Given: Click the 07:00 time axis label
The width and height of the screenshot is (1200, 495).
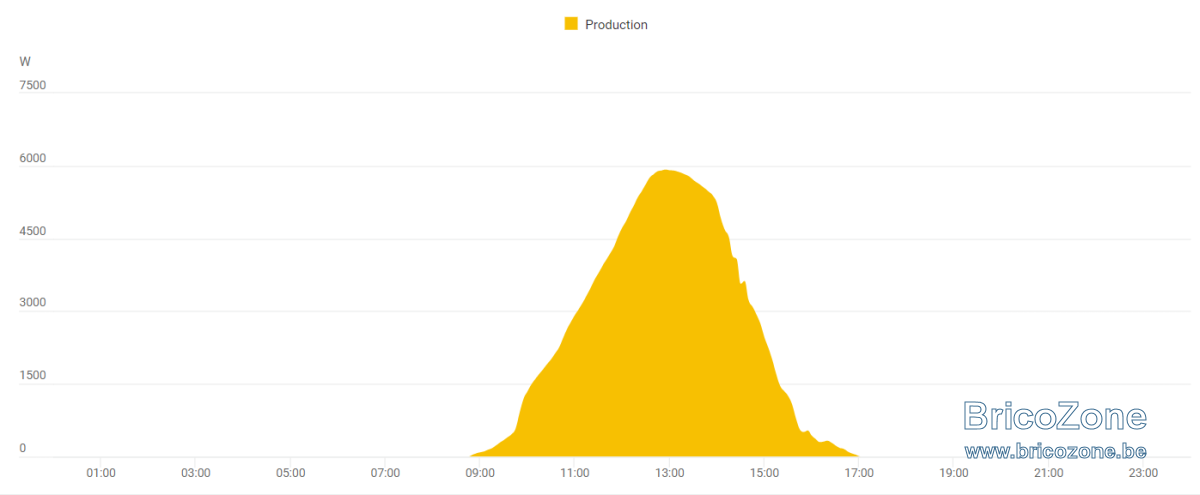Looking at the screenshot, I should pyautogui.click(x=385, y=472).
